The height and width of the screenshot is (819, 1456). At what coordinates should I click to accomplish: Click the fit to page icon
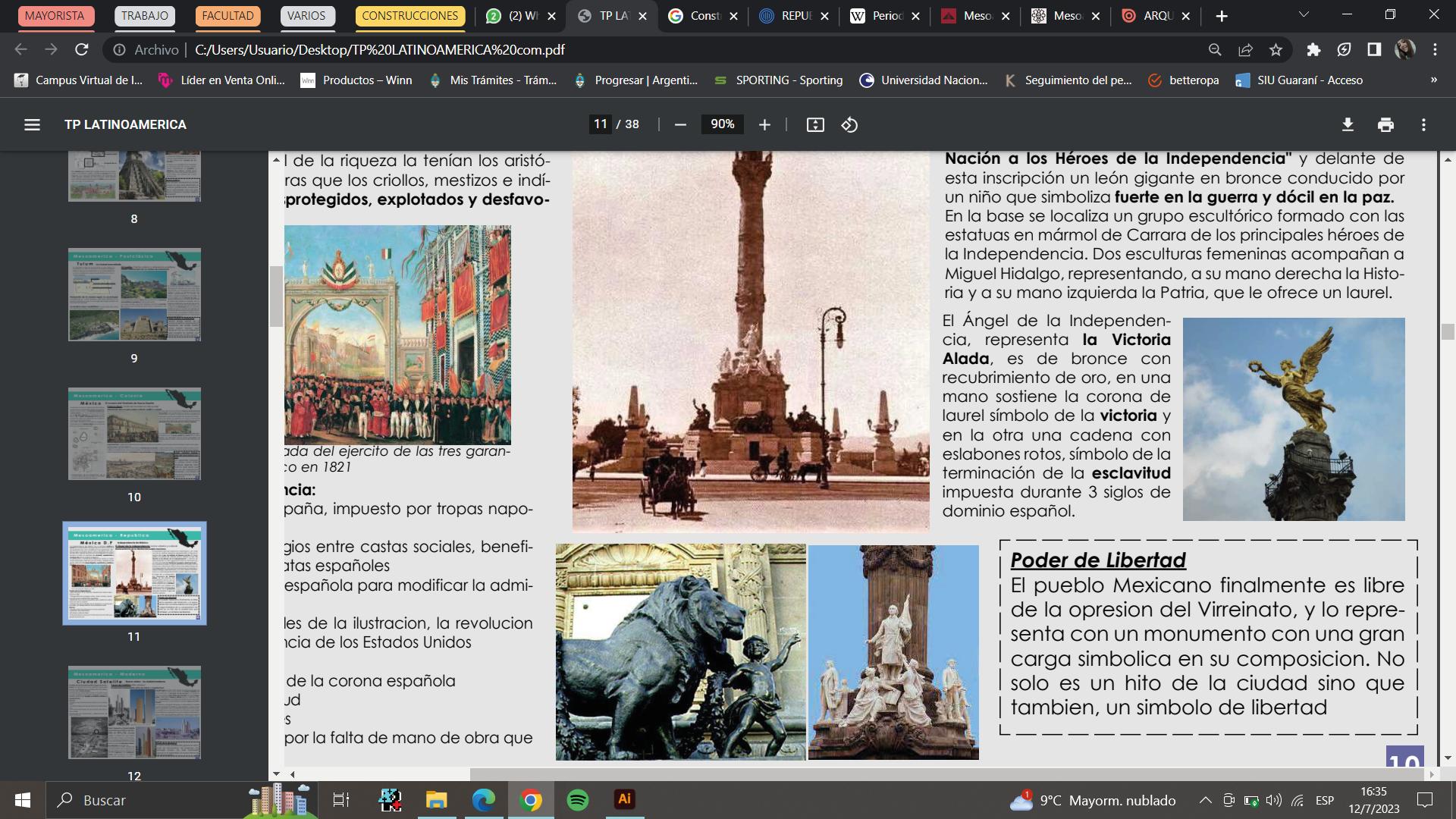point(815,124)
